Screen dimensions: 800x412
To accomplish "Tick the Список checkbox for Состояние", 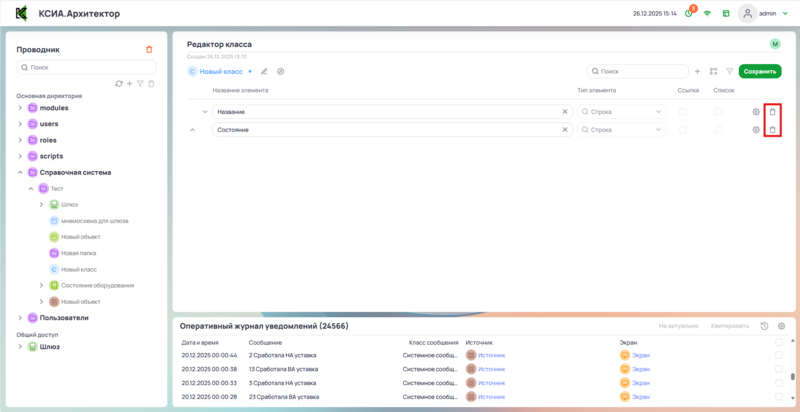I will click(718, 130).
